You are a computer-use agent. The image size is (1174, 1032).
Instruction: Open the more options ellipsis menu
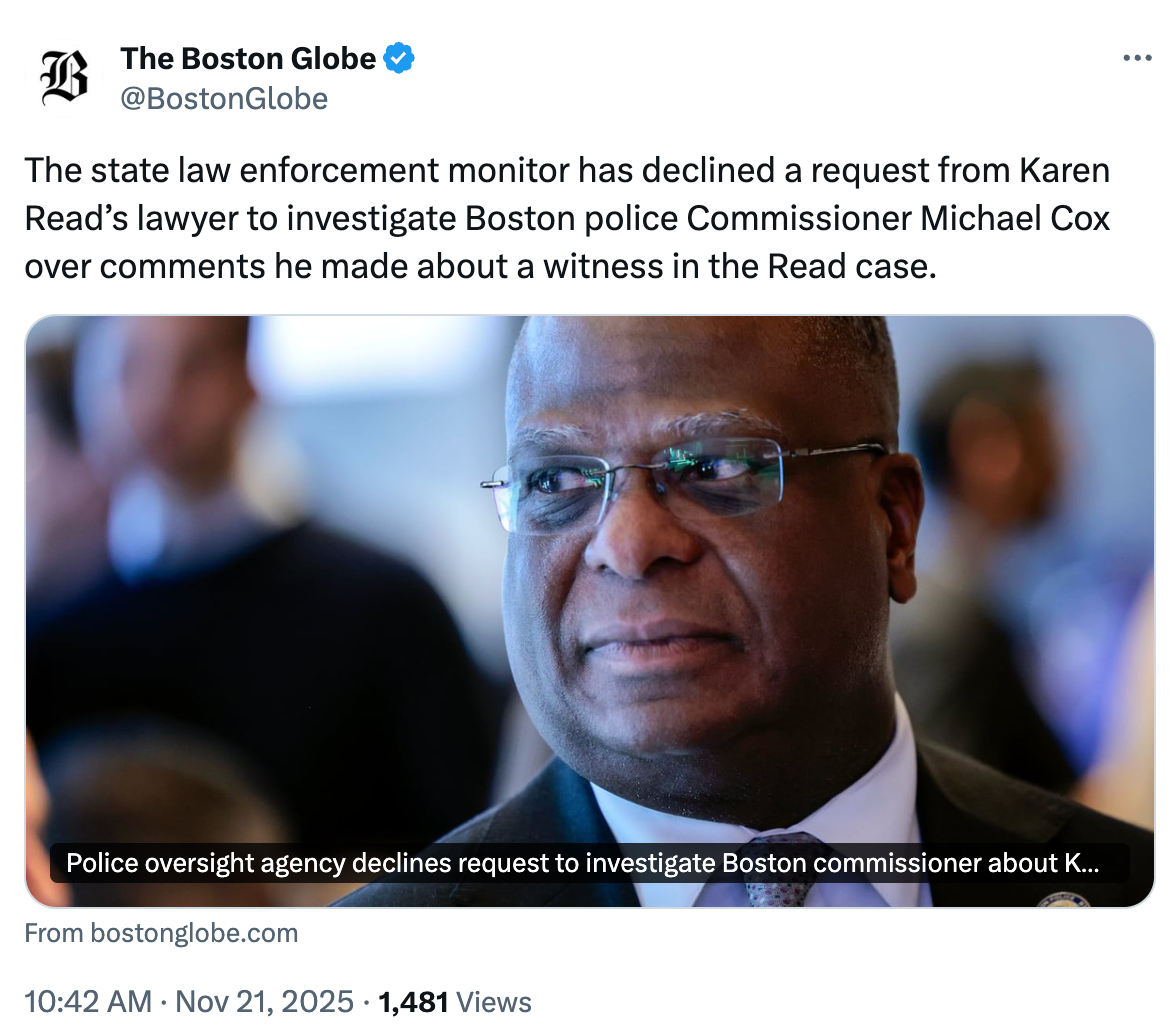[1137, 58]
